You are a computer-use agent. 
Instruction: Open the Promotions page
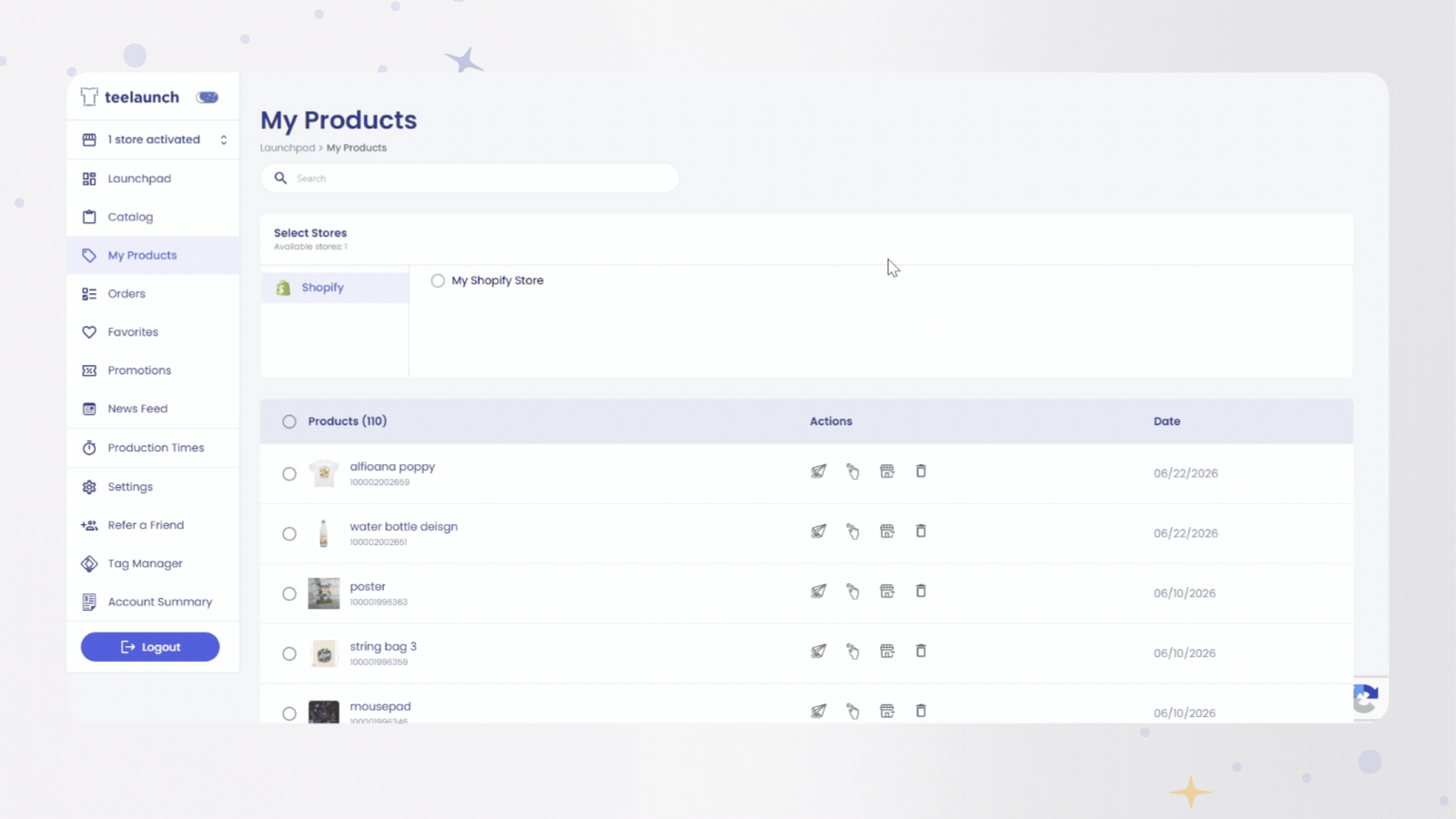tap(153, 370)
